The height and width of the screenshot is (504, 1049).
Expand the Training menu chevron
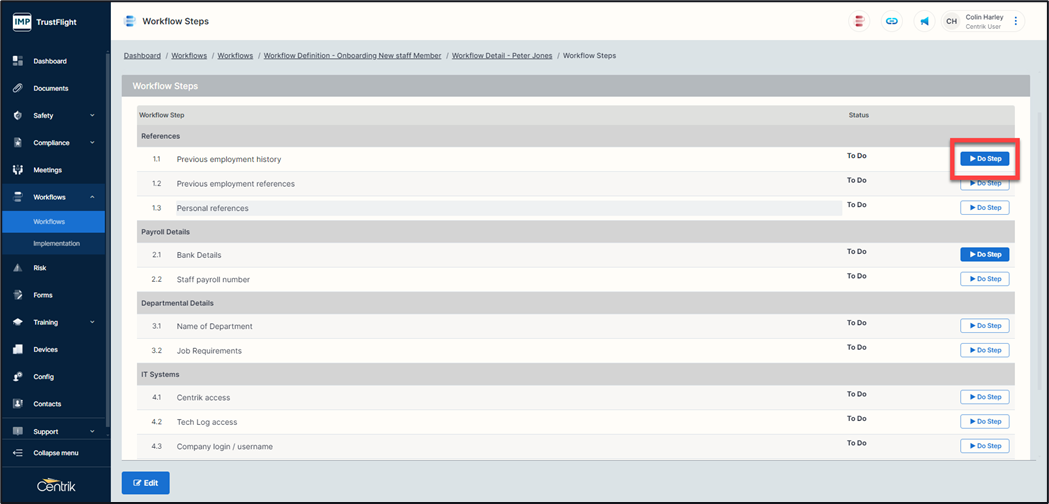click(92, 322)
